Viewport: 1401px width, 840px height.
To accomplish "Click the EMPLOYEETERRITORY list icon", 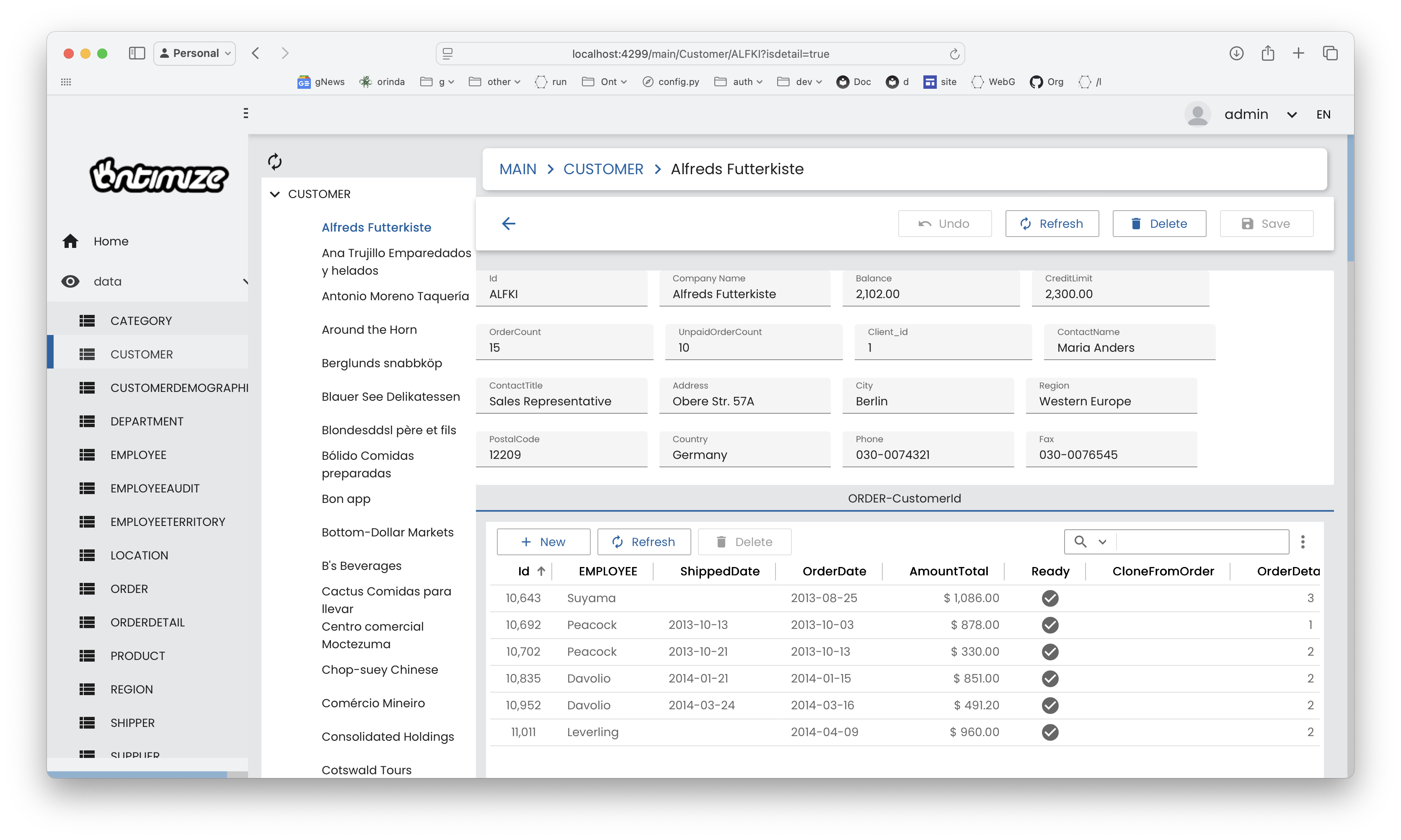I will pyautogui.click(x=87, y=522).
